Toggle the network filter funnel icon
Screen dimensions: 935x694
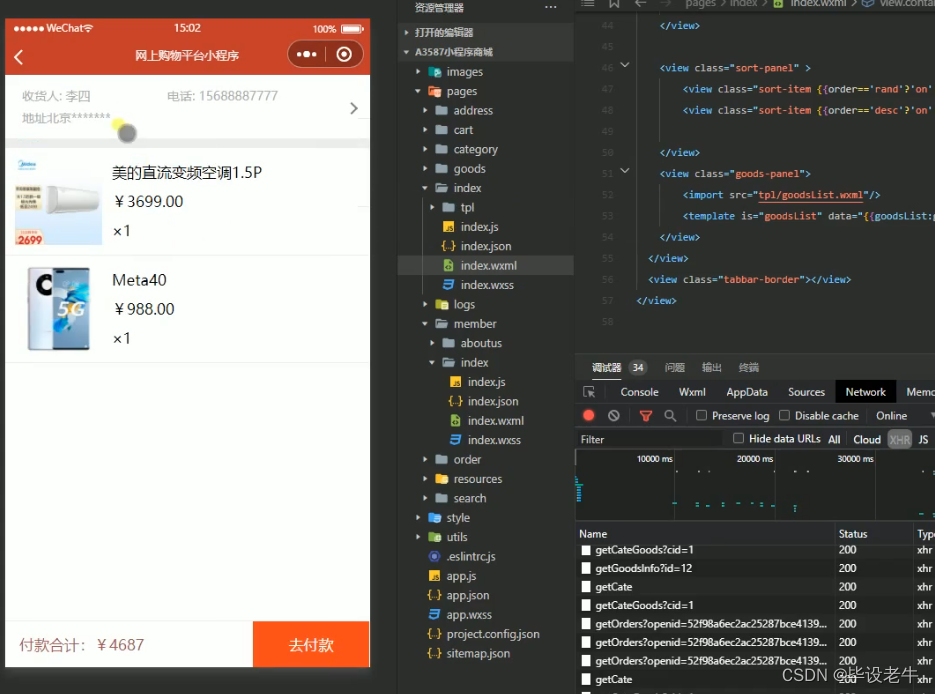(x=645, y=416)
